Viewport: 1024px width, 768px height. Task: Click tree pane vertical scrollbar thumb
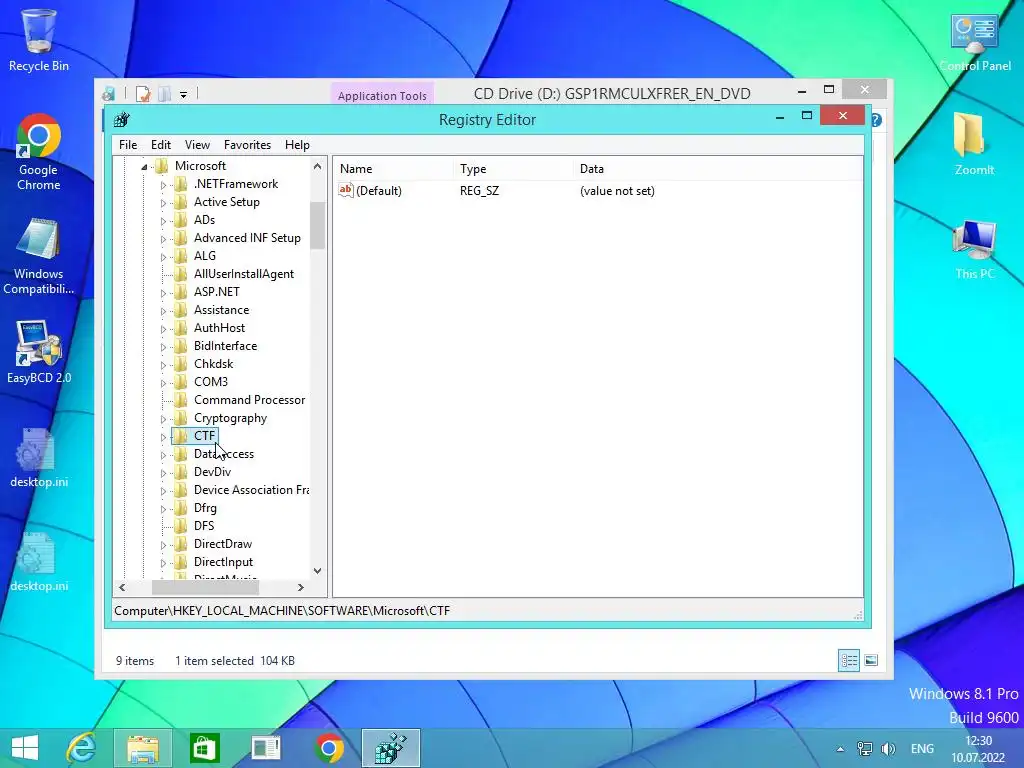(317, 225)
